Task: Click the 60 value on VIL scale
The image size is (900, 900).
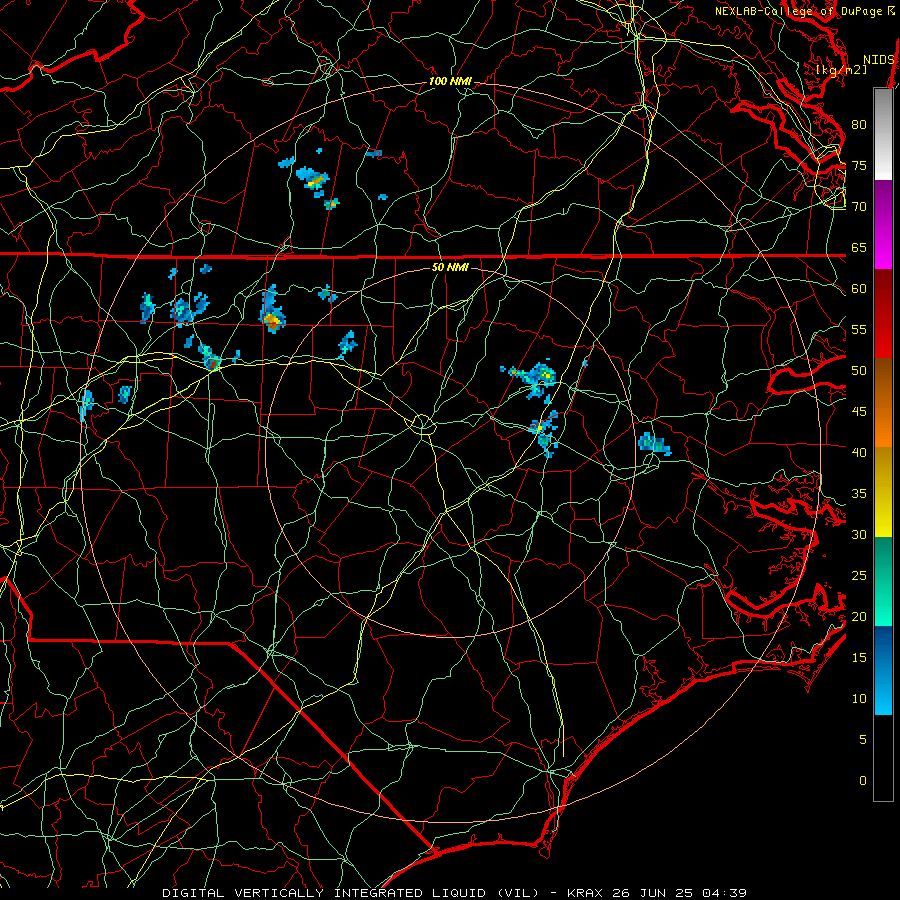Action: point(859,289)
